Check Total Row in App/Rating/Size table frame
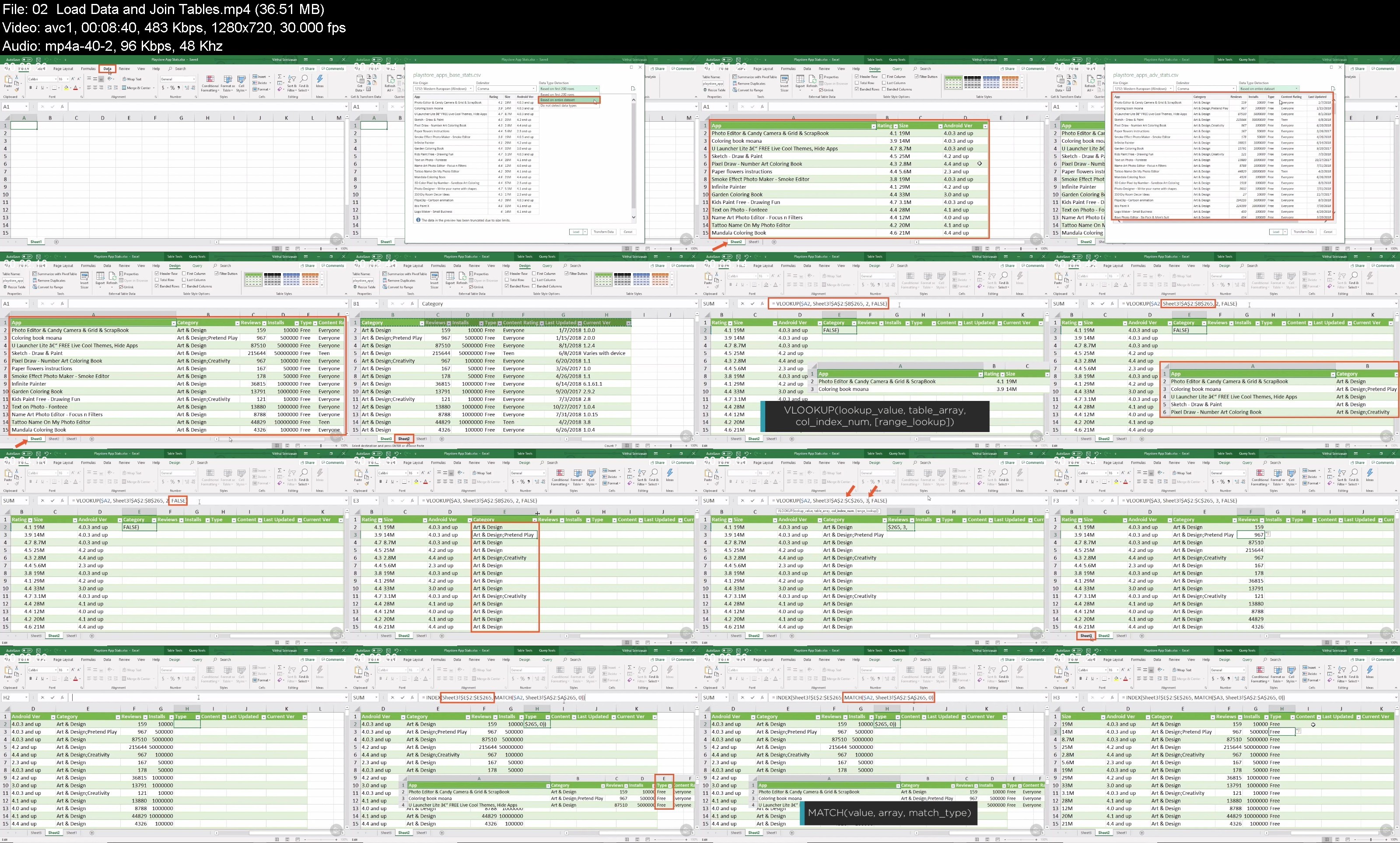 [x=857, y=83]
